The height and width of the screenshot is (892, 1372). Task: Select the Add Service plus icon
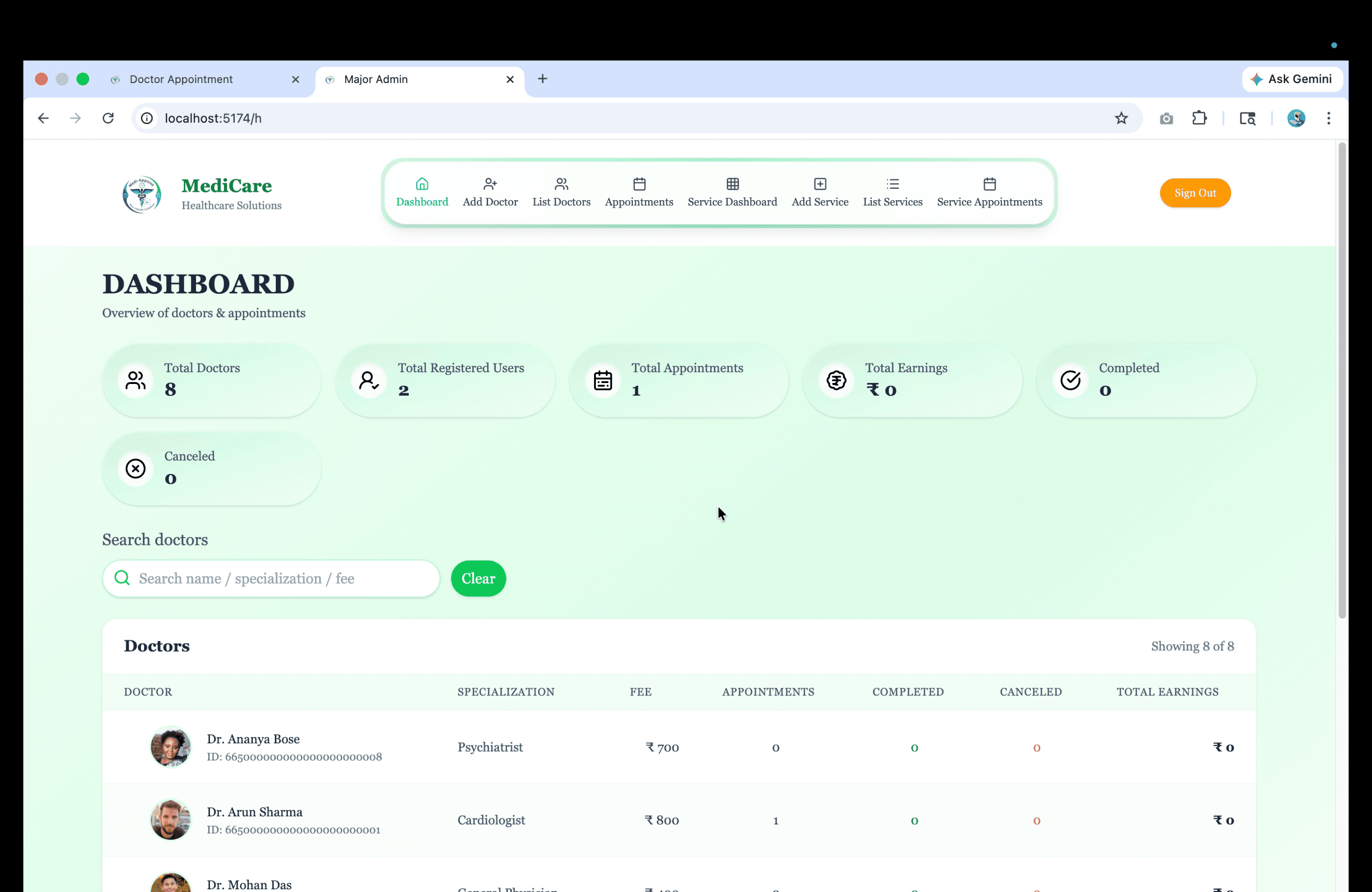820,184
